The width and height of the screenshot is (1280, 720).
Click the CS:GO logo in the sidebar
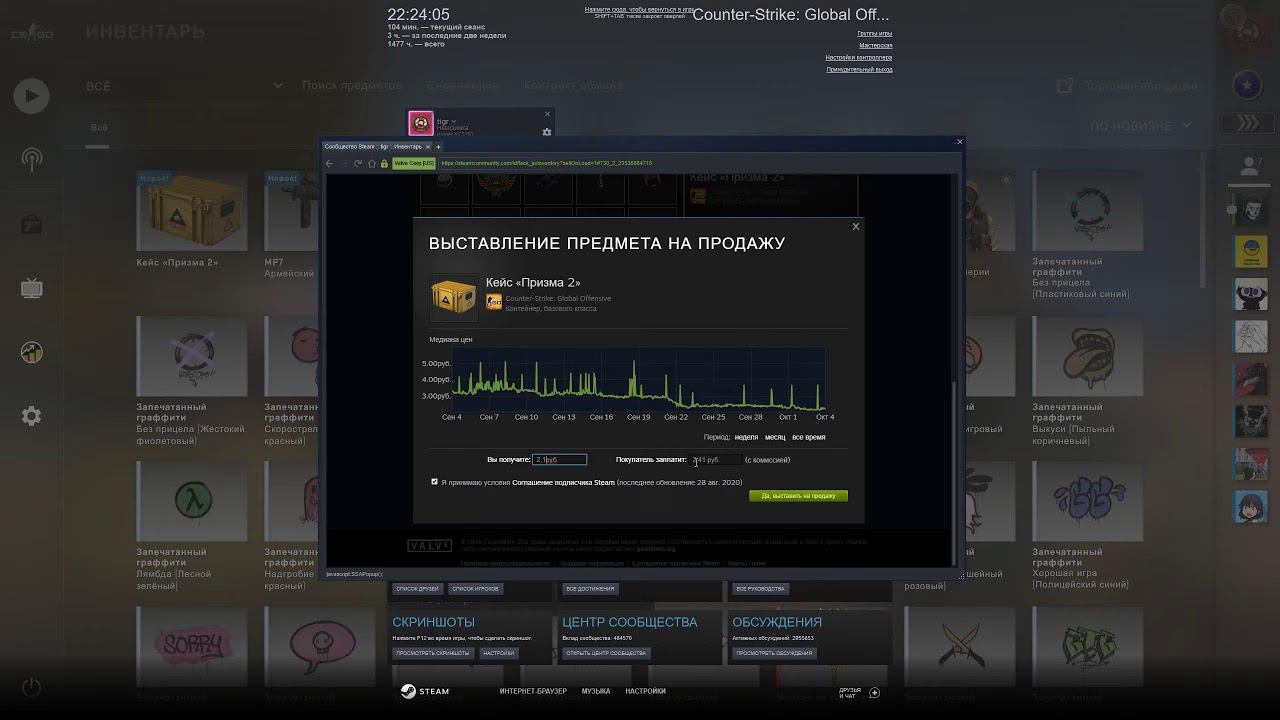point(31,33)
